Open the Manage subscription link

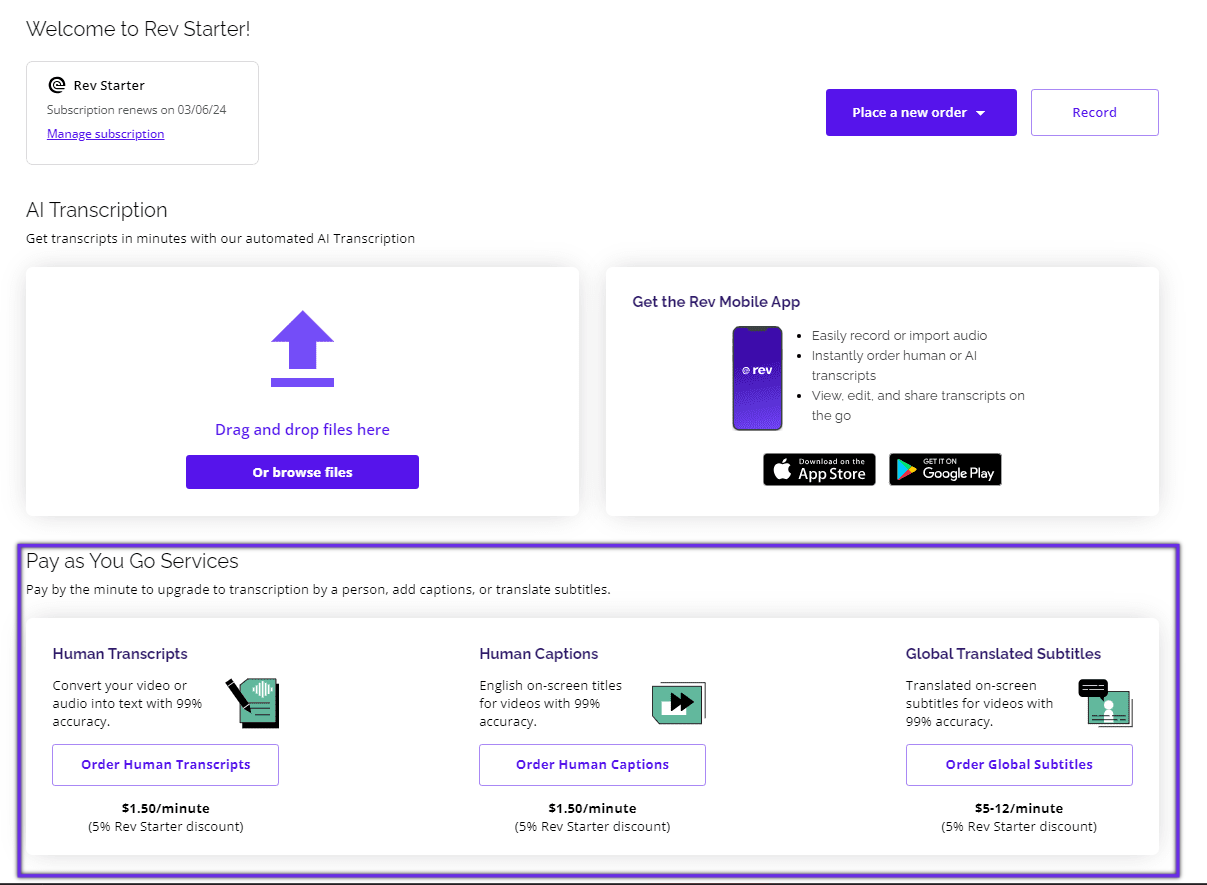tap(105, 134)
